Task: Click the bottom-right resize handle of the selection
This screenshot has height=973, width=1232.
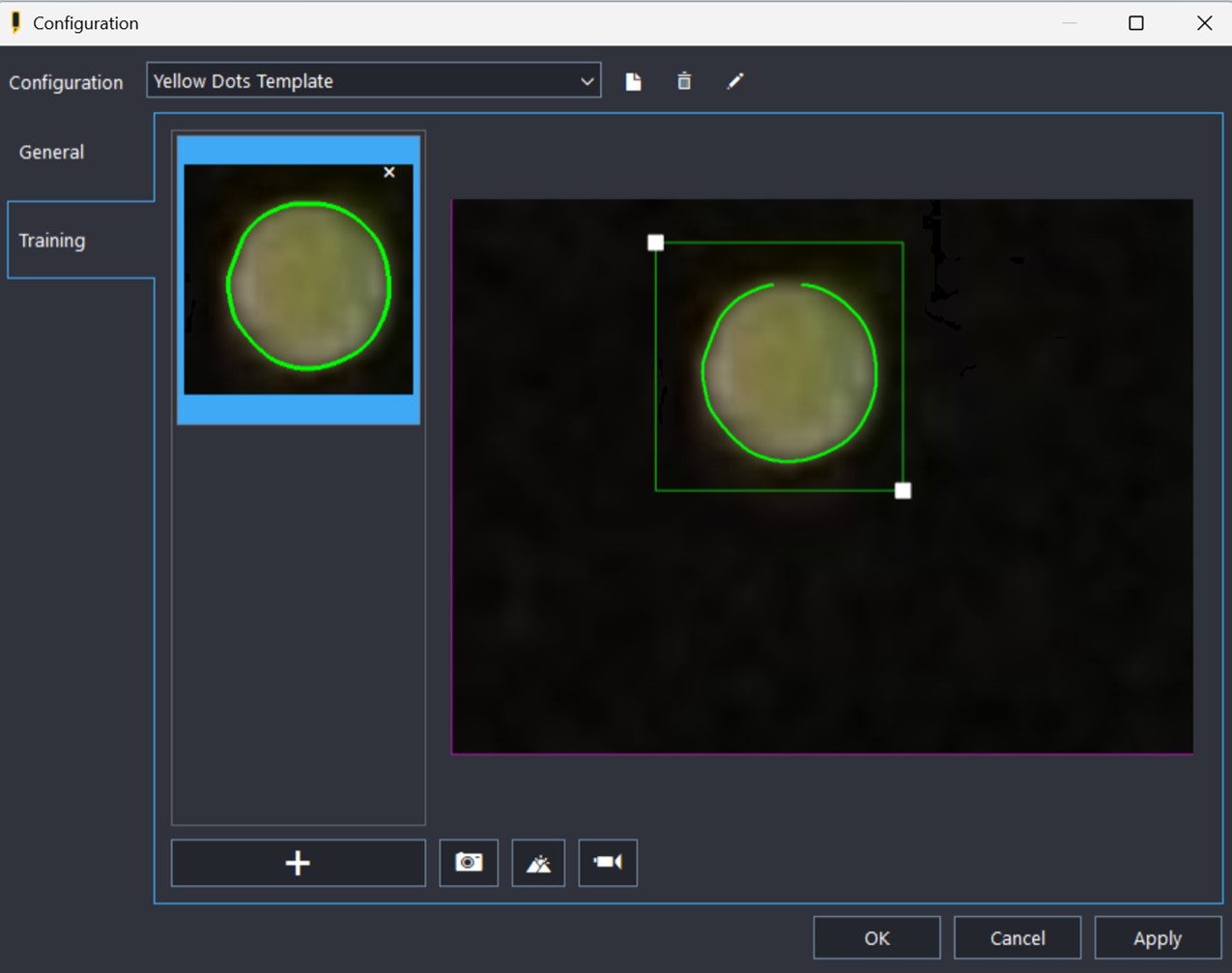Action: pos(903,491)
